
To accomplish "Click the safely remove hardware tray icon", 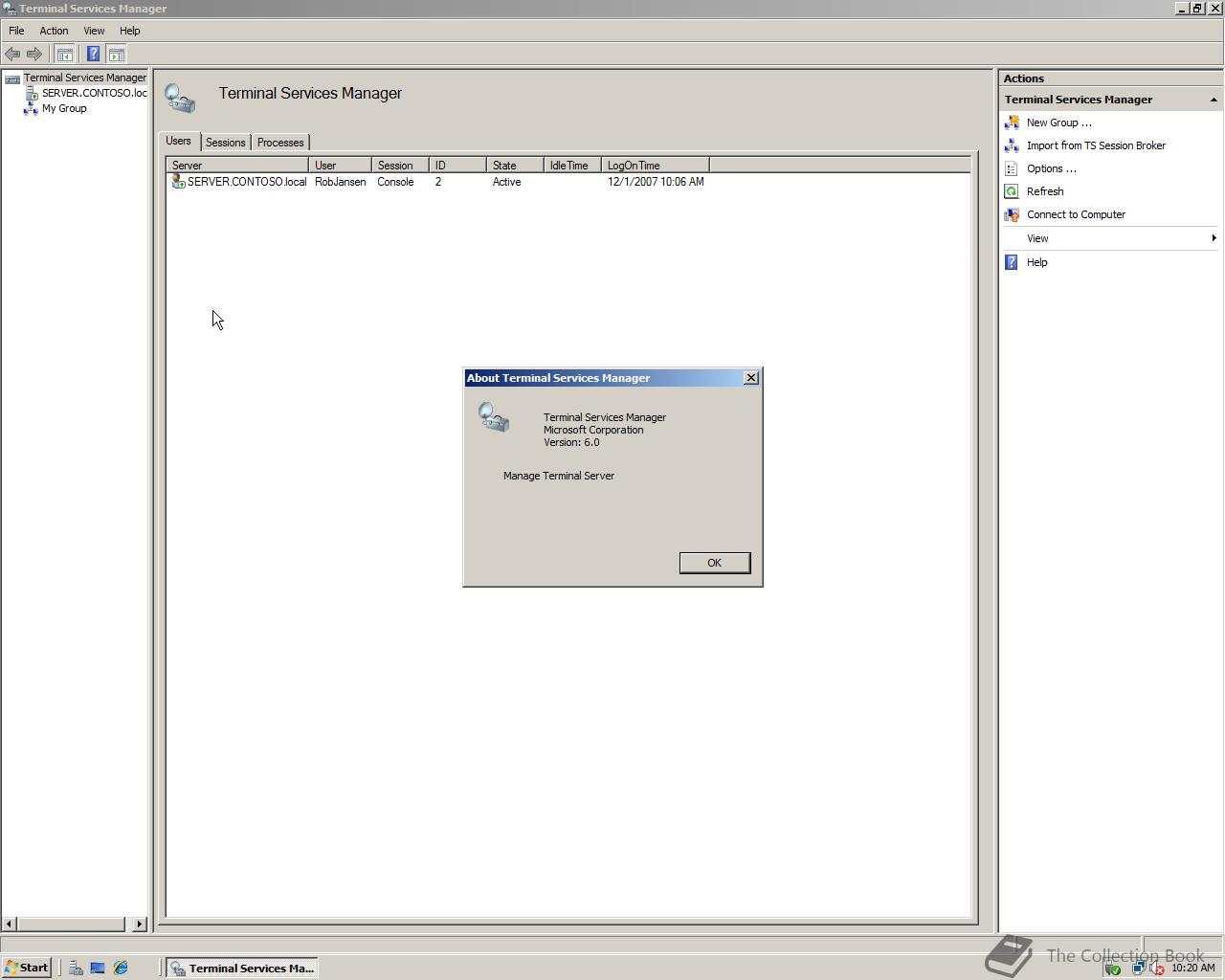I will click(1113, 969).
